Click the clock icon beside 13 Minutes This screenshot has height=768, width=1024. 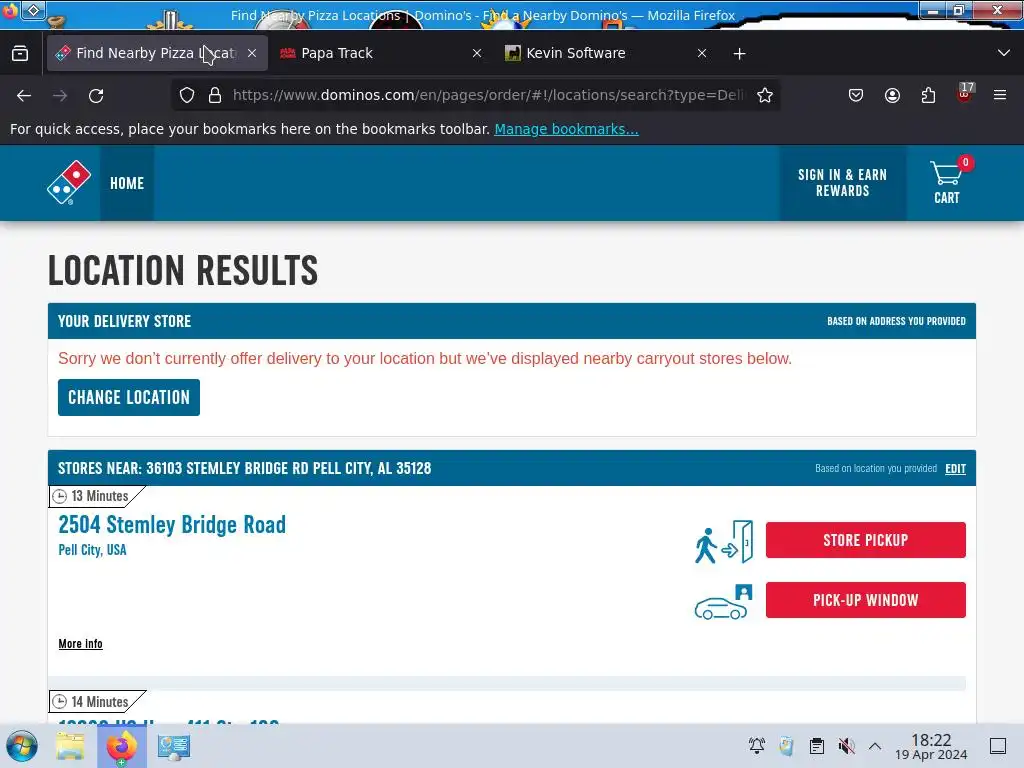coord(59,496)
